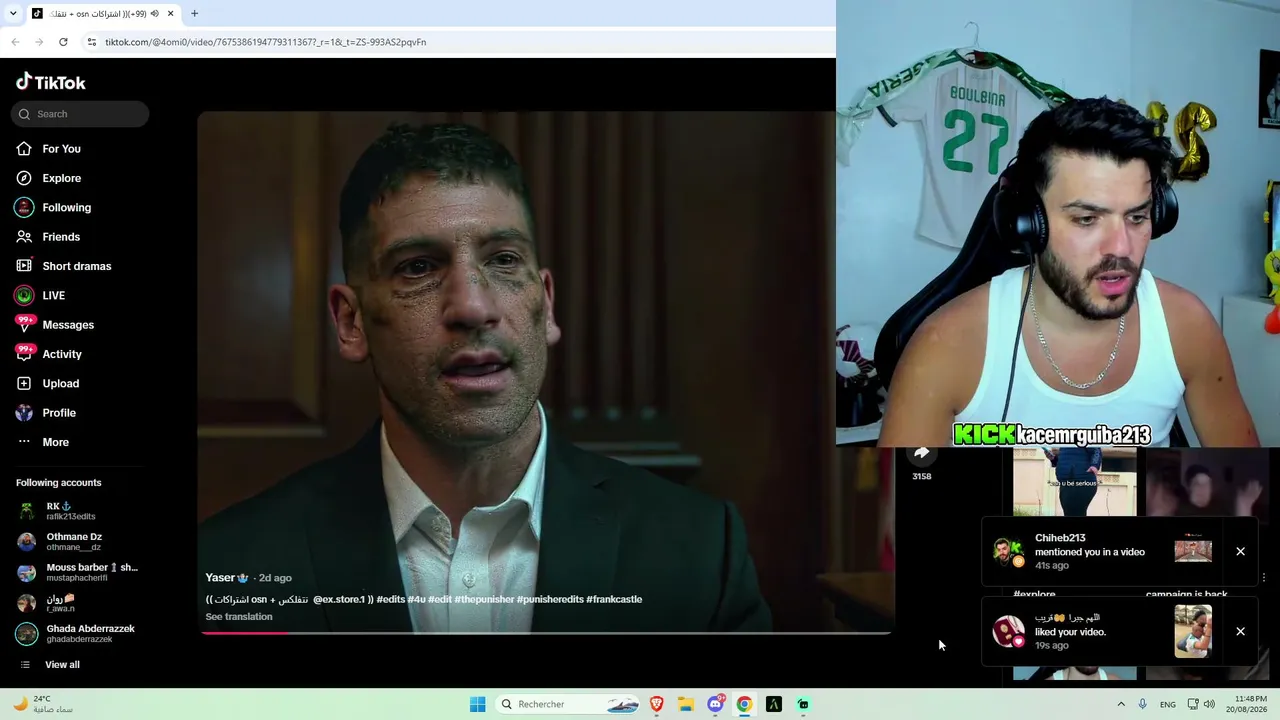
Task: Open a new browser tab
Action: (194, 14)
